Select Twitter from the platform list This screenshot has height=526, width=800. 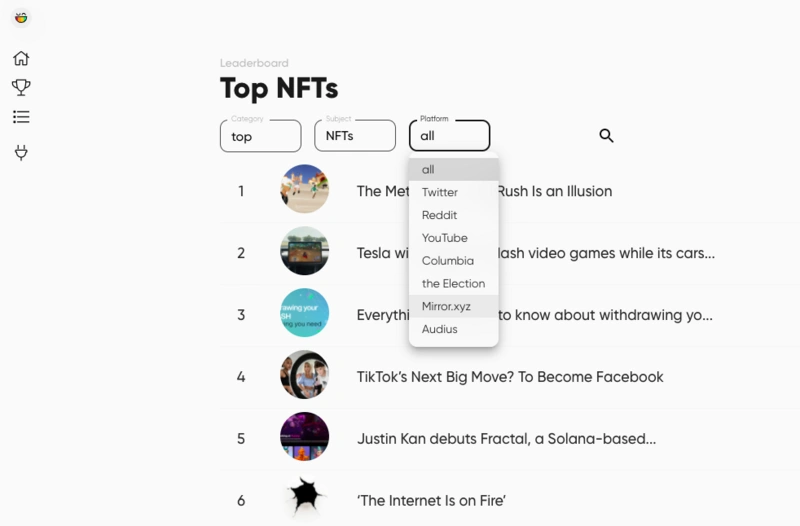point(440,192)
